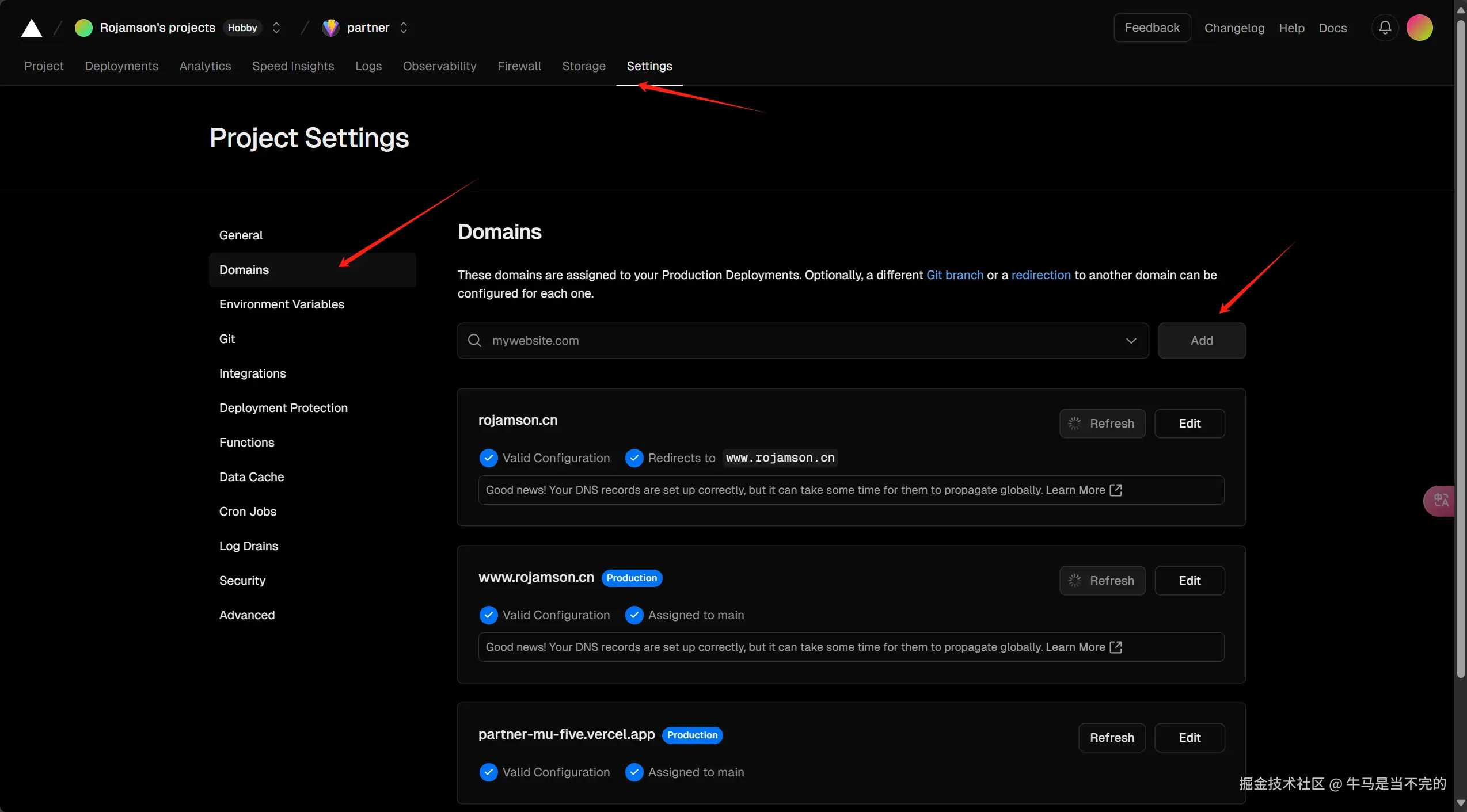Screen dimensions: 1467x812
Task: Expand the partner project switcher
Action: coord(404,28)
